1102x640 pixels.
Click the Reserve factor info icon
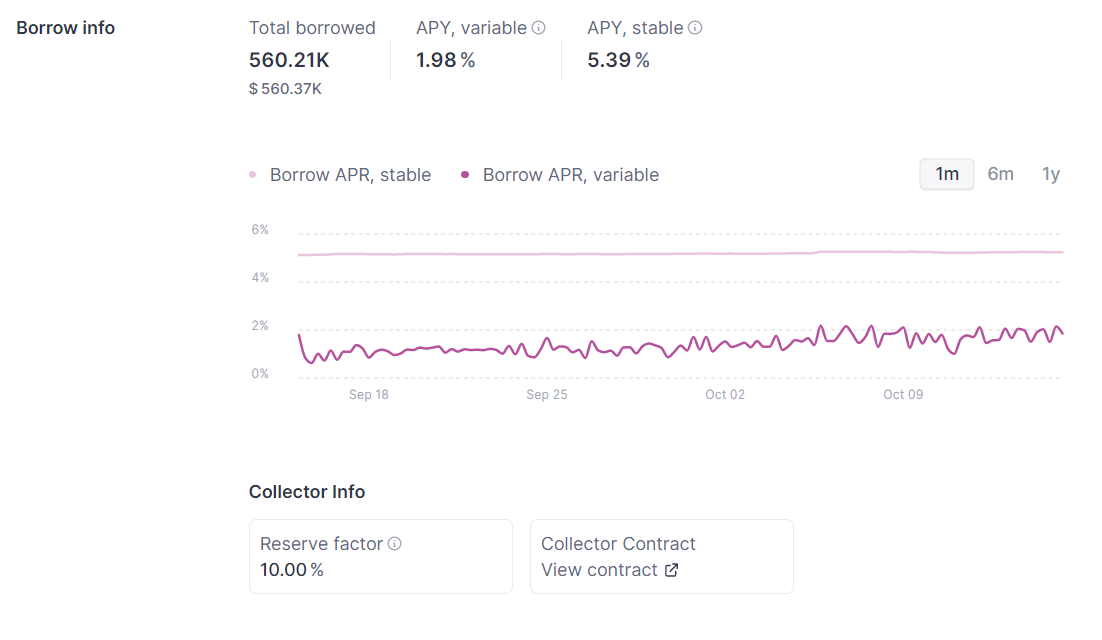coord(395,543)
